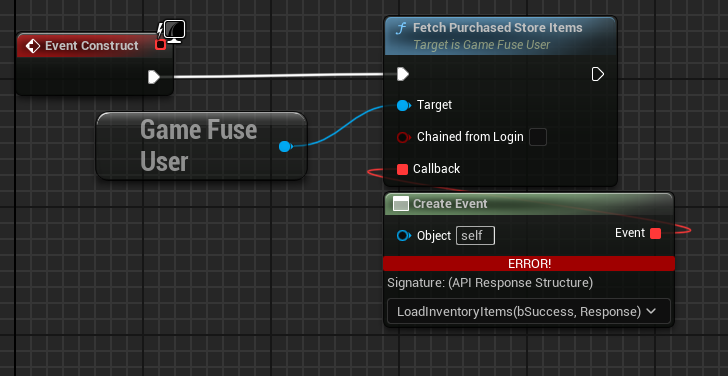The width and height of the screenshot is (728, 376).
Task: Click the ERROR! banner on Create Event
Action: (529, 264)
